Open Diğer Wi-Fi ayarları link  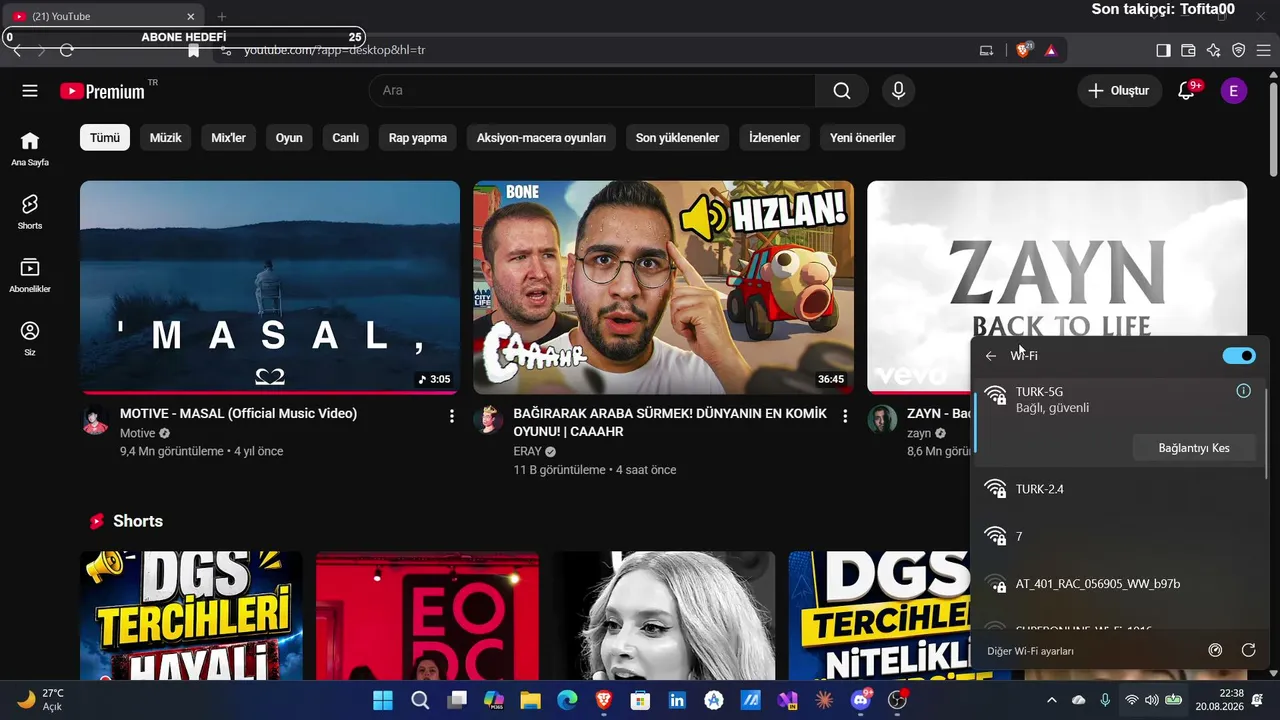pos(1030,651)
